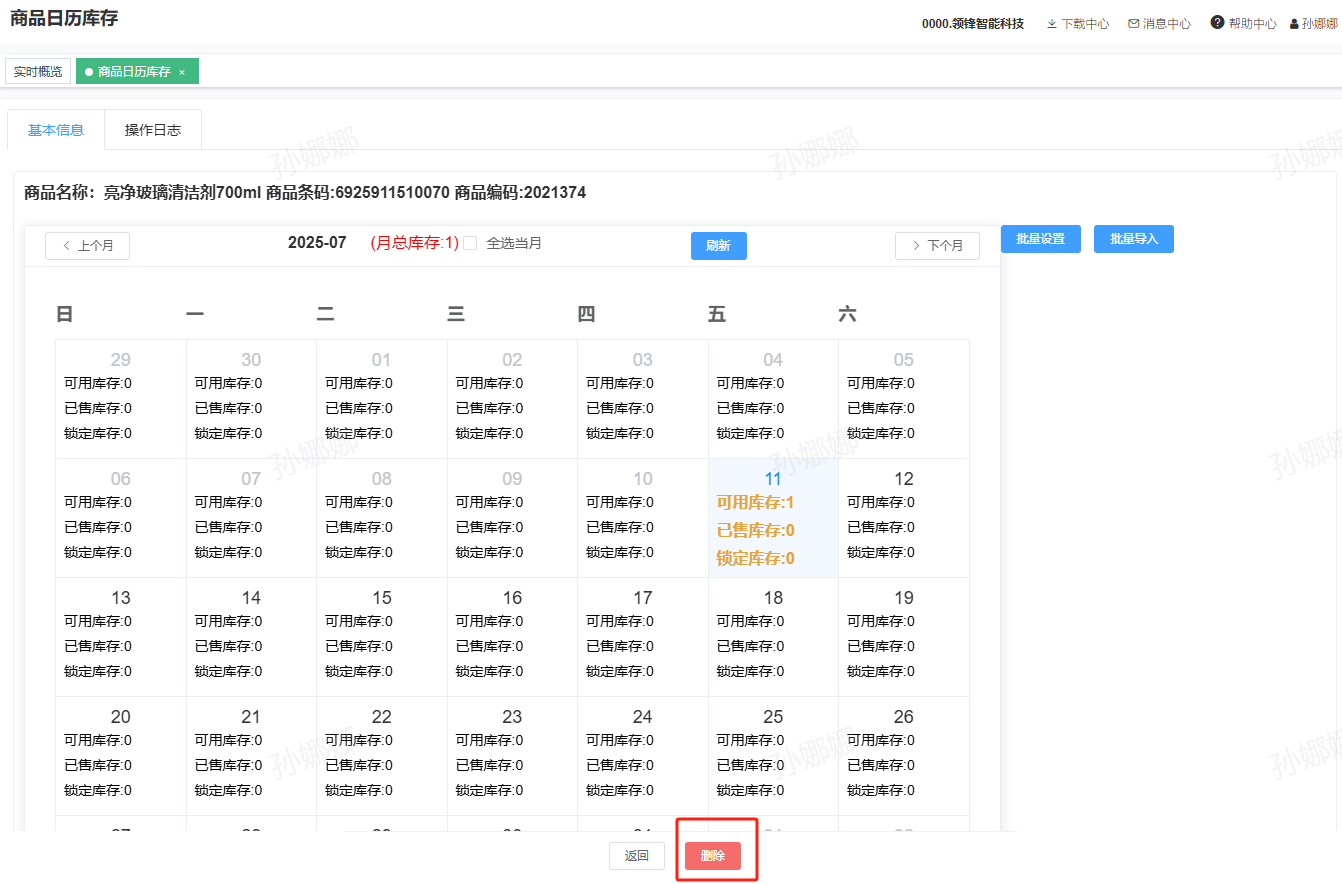Click the 批量导入 button
The width and height of the screenshot is (1342, 884).
pyautogui.click(x=1133, y=239)
